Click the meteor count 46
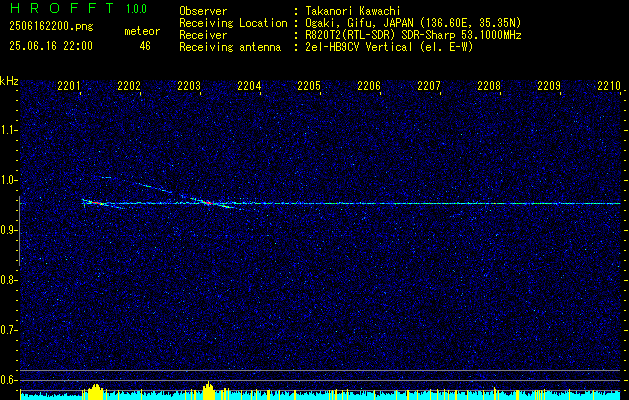Image resolution: width=629 pixels, height=400 pixels. tap(145, 46)
